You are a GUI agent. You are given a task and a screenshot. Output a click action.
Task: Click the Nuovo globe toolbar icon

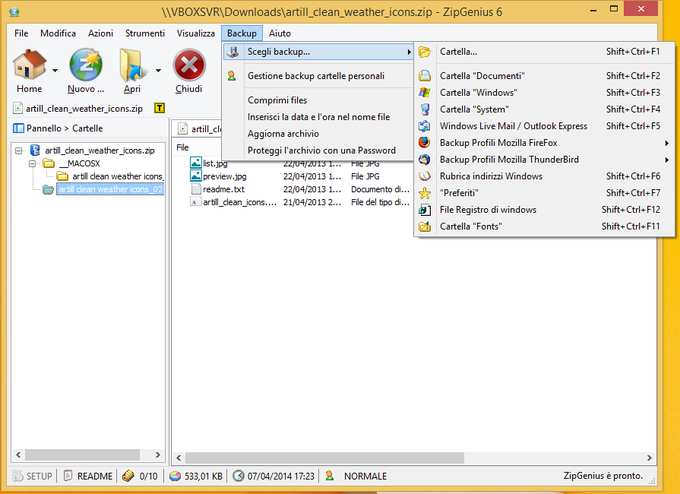pos(86,65)
